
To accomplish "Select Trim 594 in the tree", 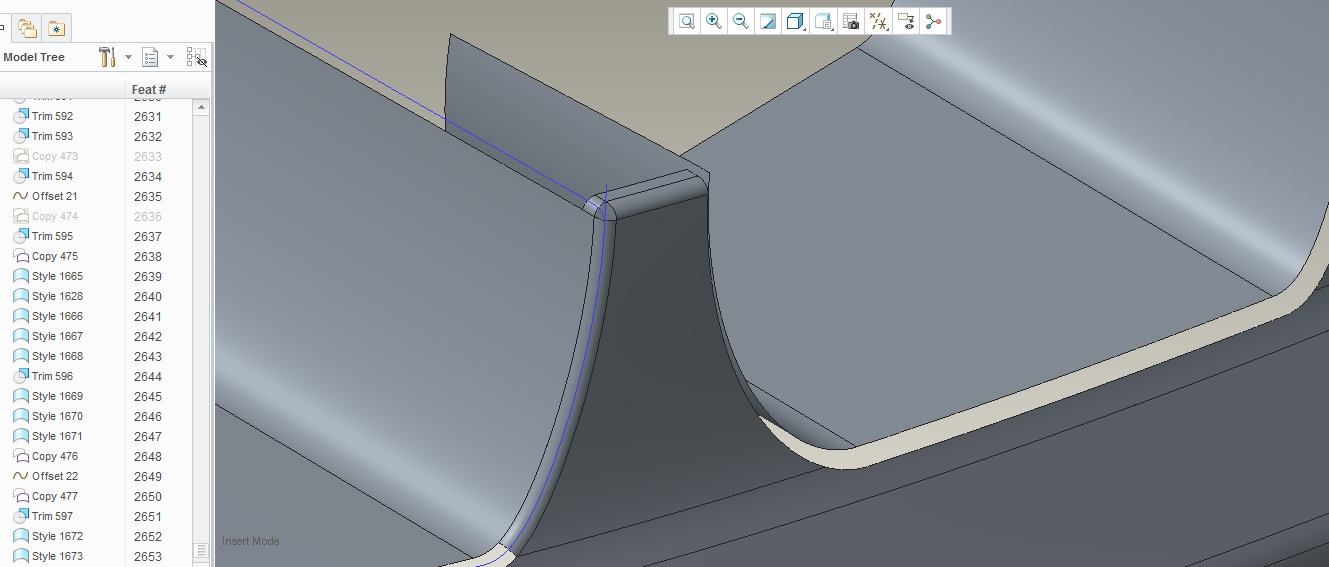I will (52, 176).
